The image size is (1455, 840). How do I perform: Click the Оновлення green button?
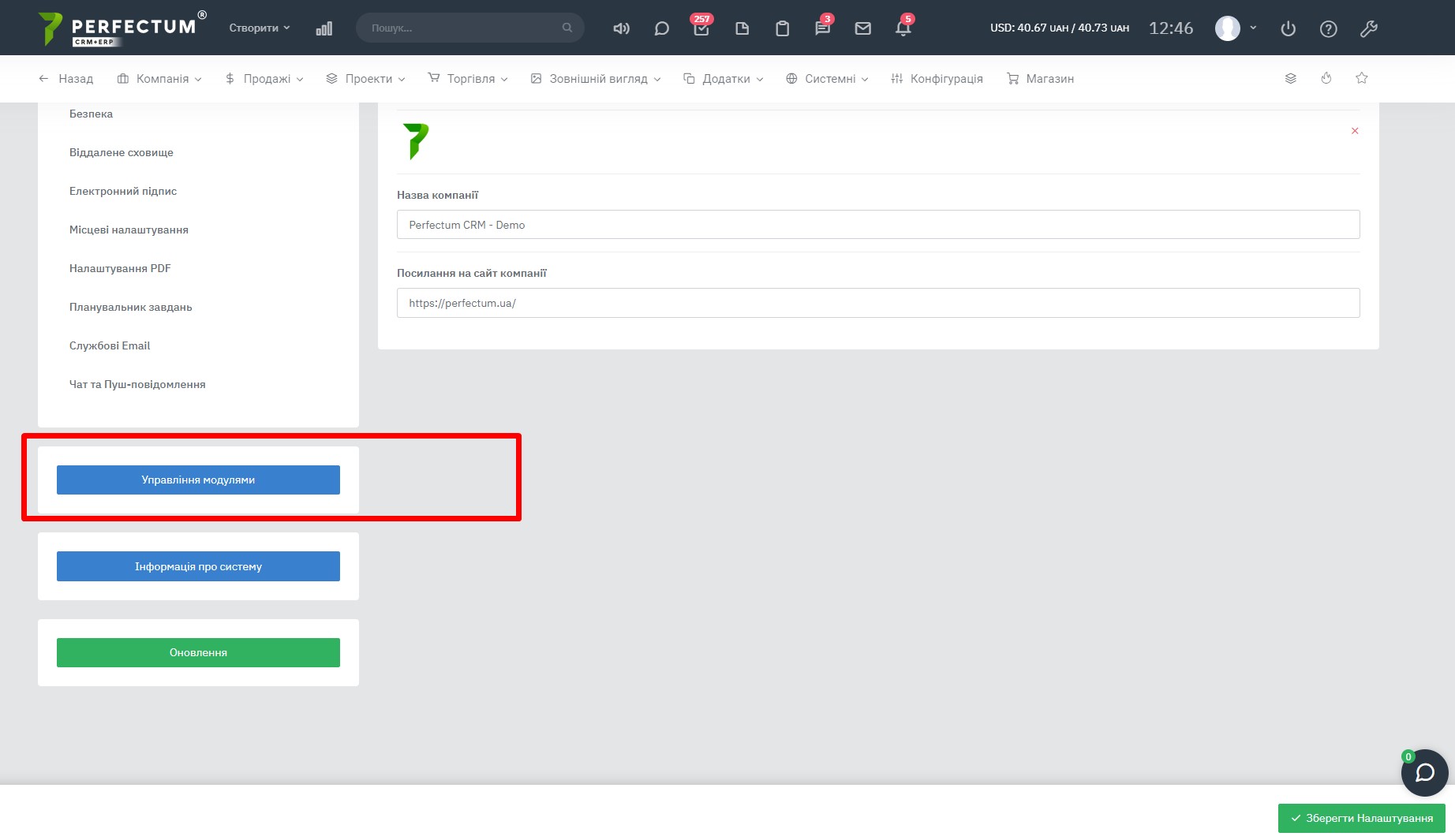point(198,652)
